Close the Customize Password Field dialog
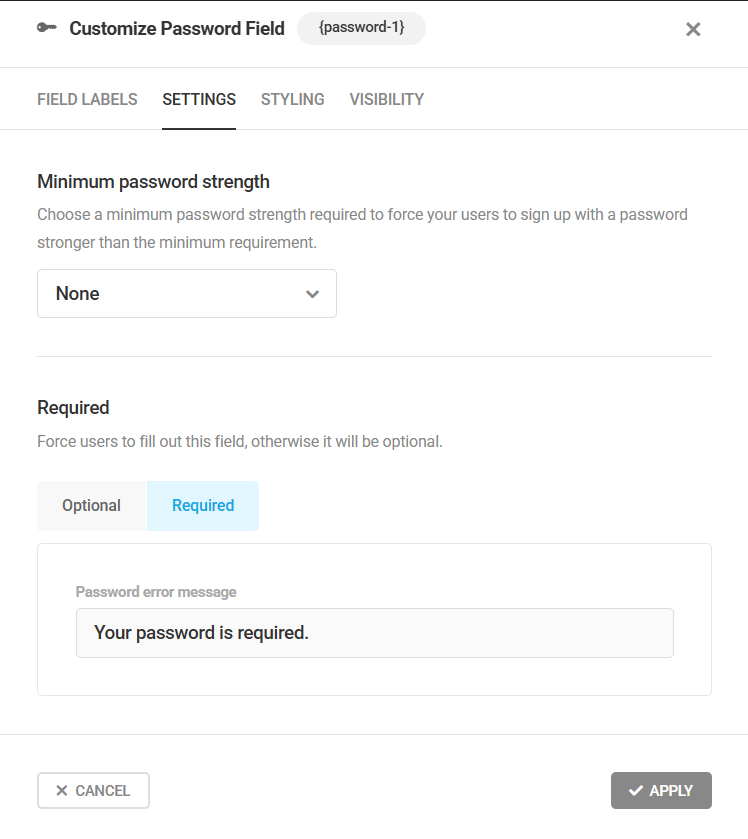The image size is (748, 839). pyautogui.click(x=693, y=29)
